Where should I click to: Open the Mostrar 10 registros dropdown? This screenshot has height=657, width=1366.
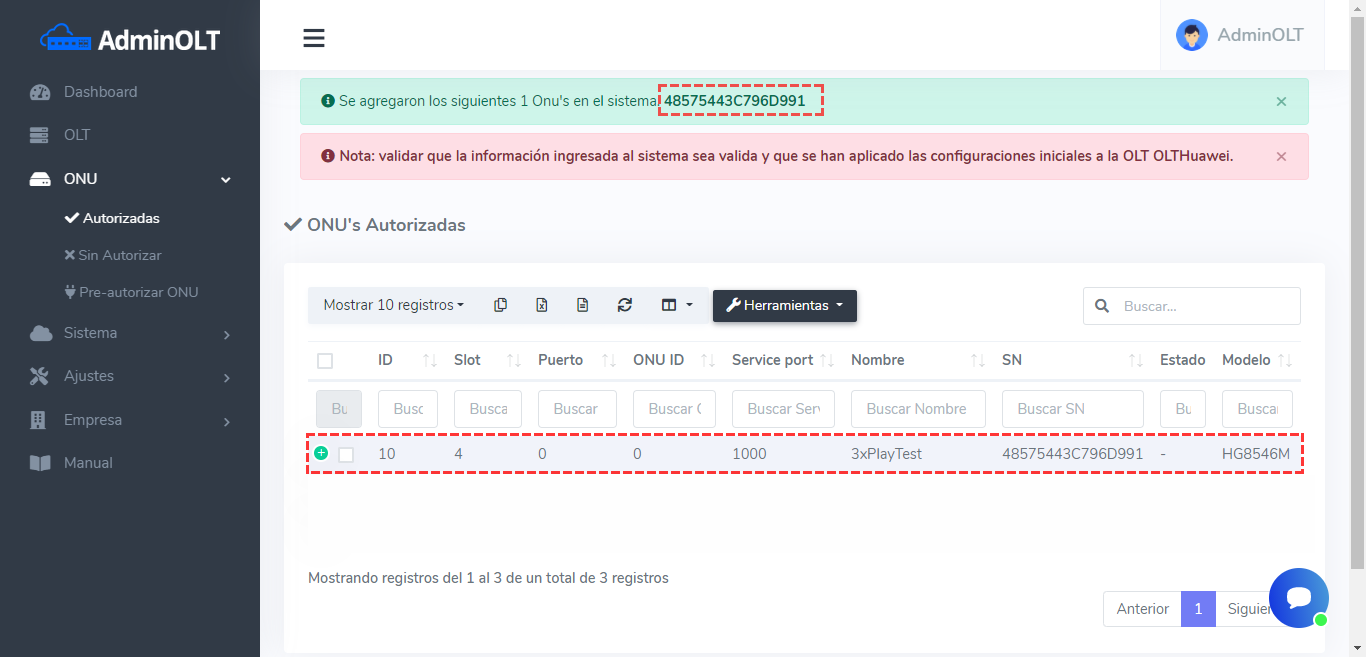point(393,305)
